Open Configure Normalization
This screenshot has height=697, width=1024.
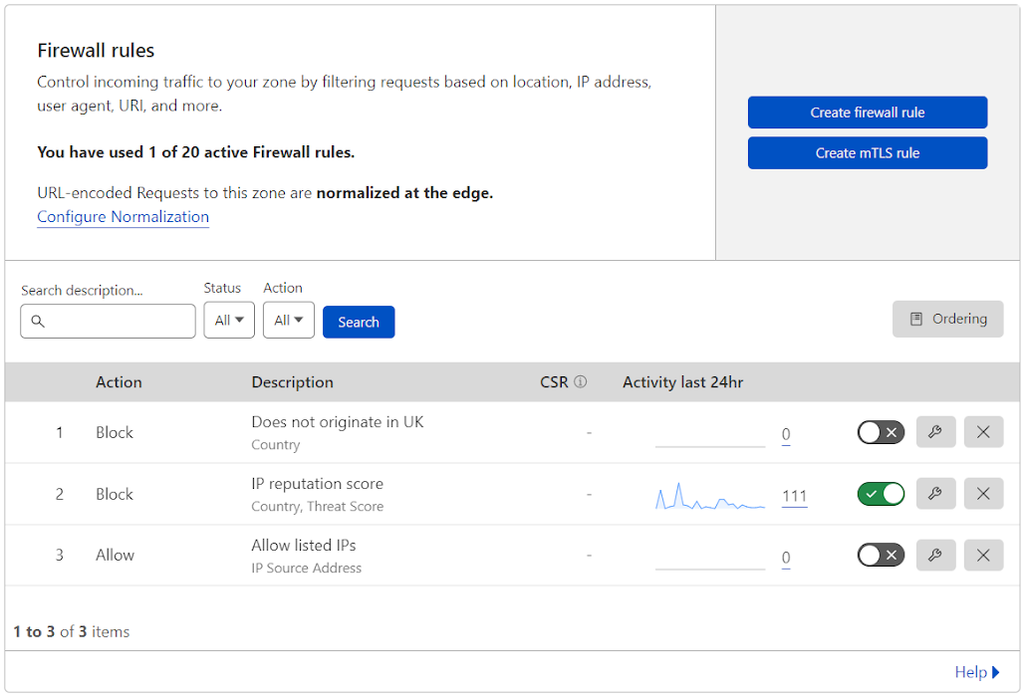point(122,217)
